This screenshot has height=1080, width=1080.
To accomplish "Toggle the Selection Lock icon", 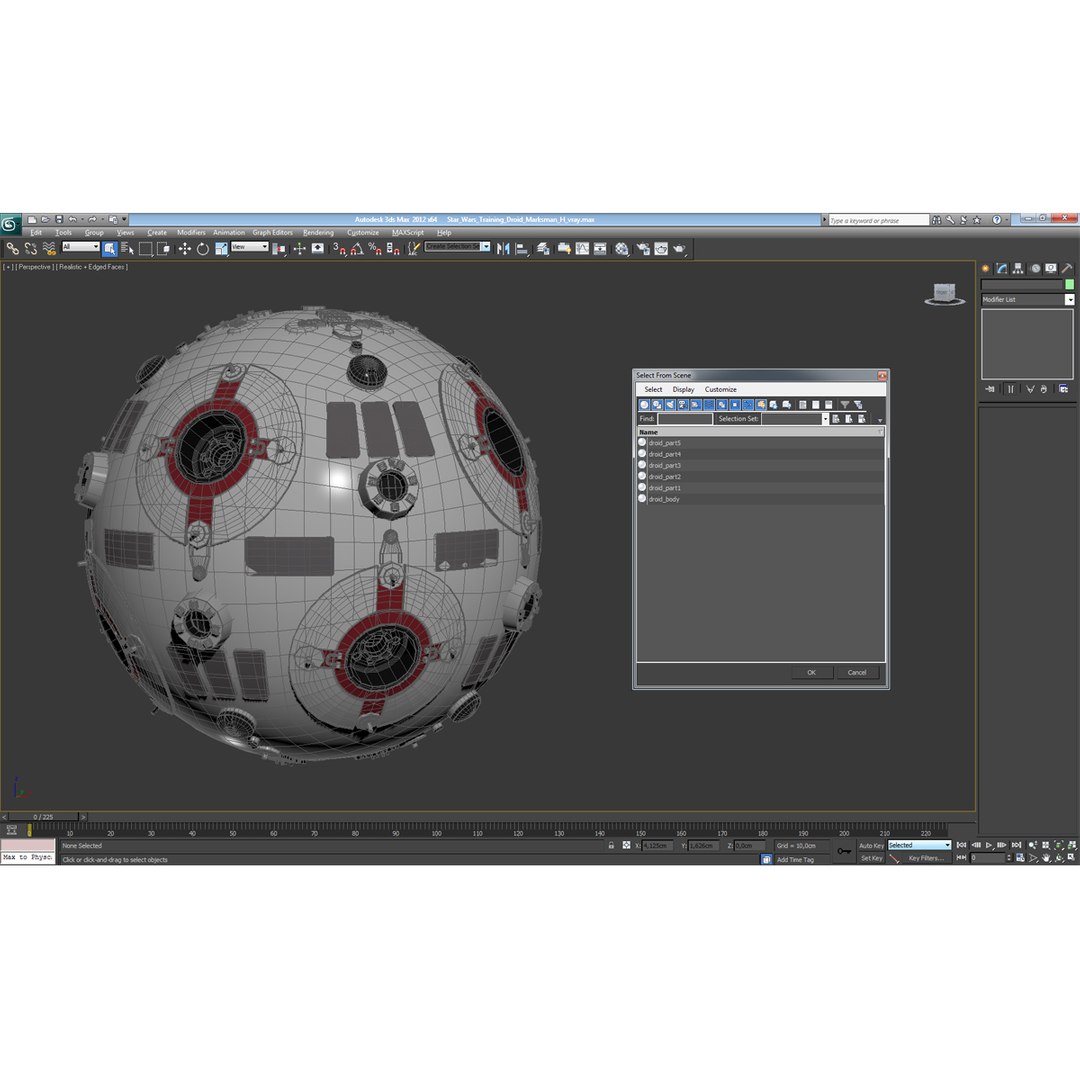I will pos(611,845).
